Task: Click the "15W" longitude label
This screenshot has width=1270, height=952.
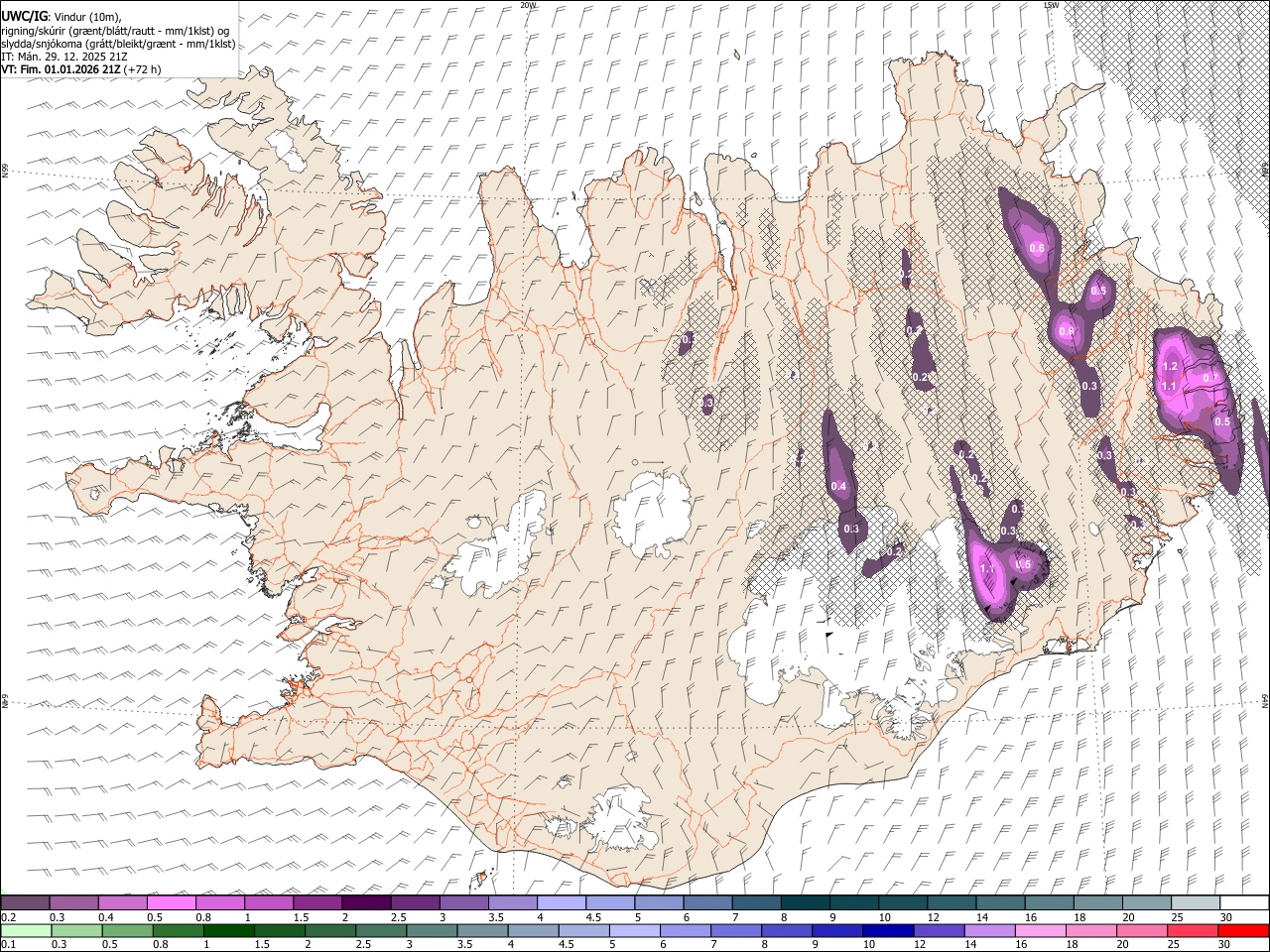Action: coord(1050,5)
